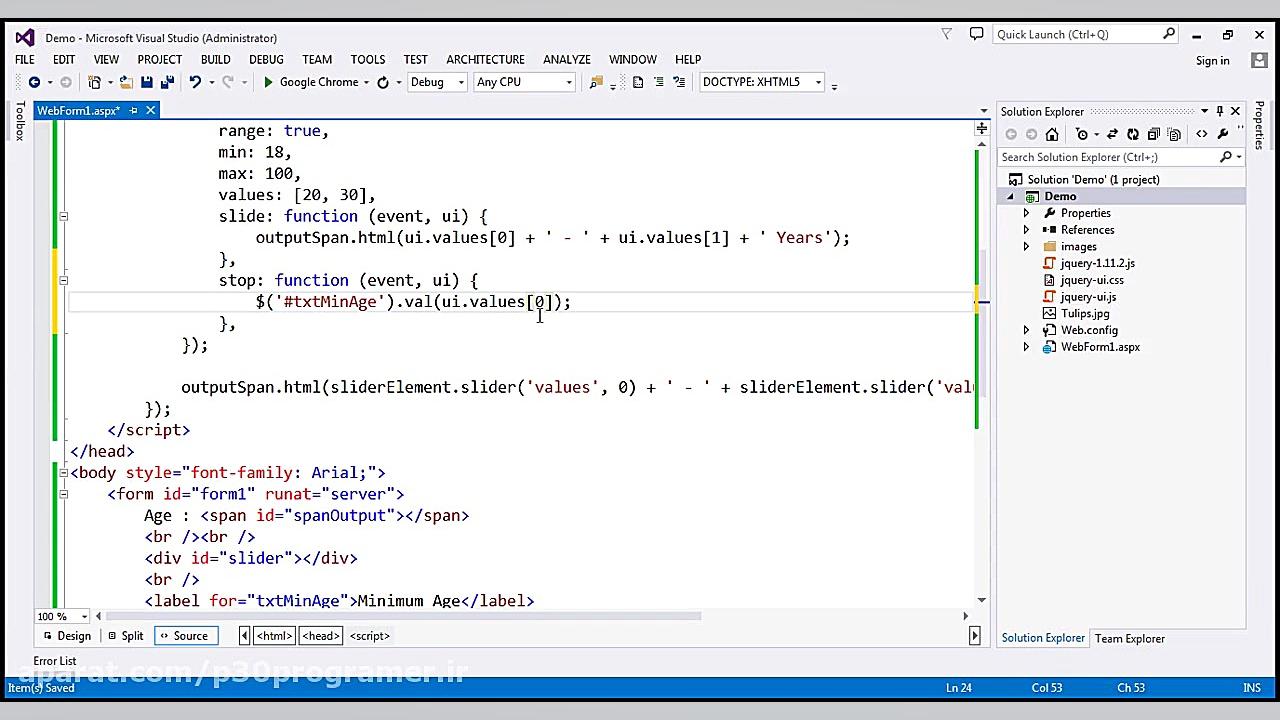The width and height of the screenshot is (1280, 720).
Task: Open the DOCTYPE: XHTML5 dropdown
Action: (762, 82)
